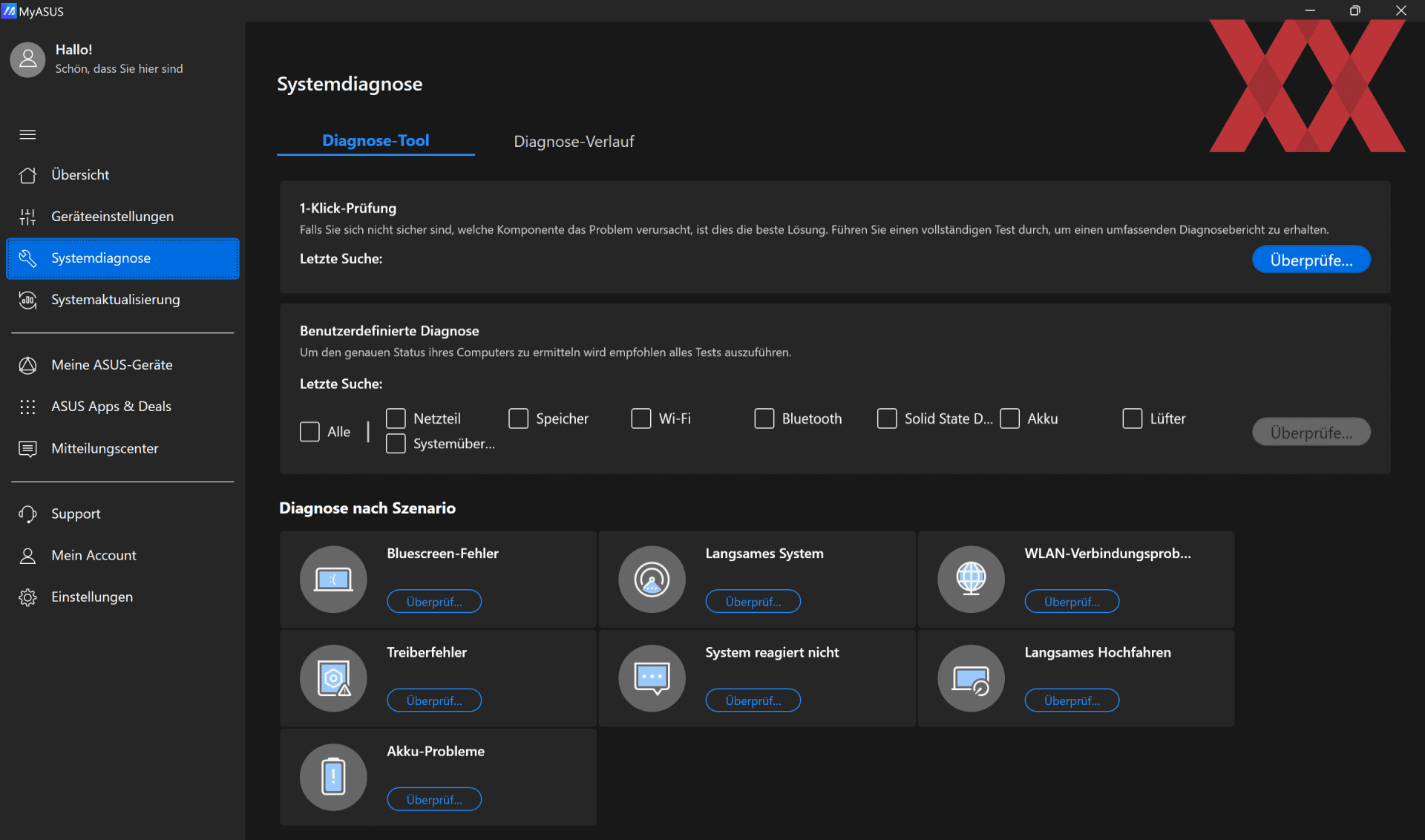Click the ASUS Apps & Deals grid icon
This screenshot has height=840, width=1425.
[27, 407]
